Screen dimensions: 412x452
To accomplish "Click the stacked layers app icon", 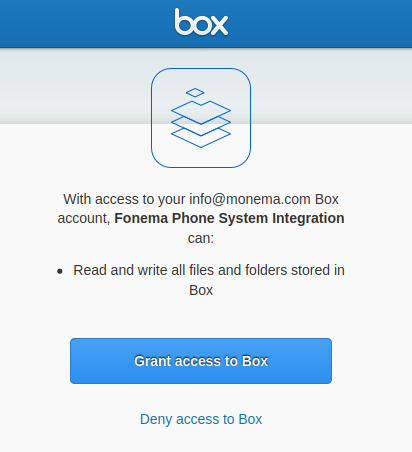I will (x=201, y=118).
